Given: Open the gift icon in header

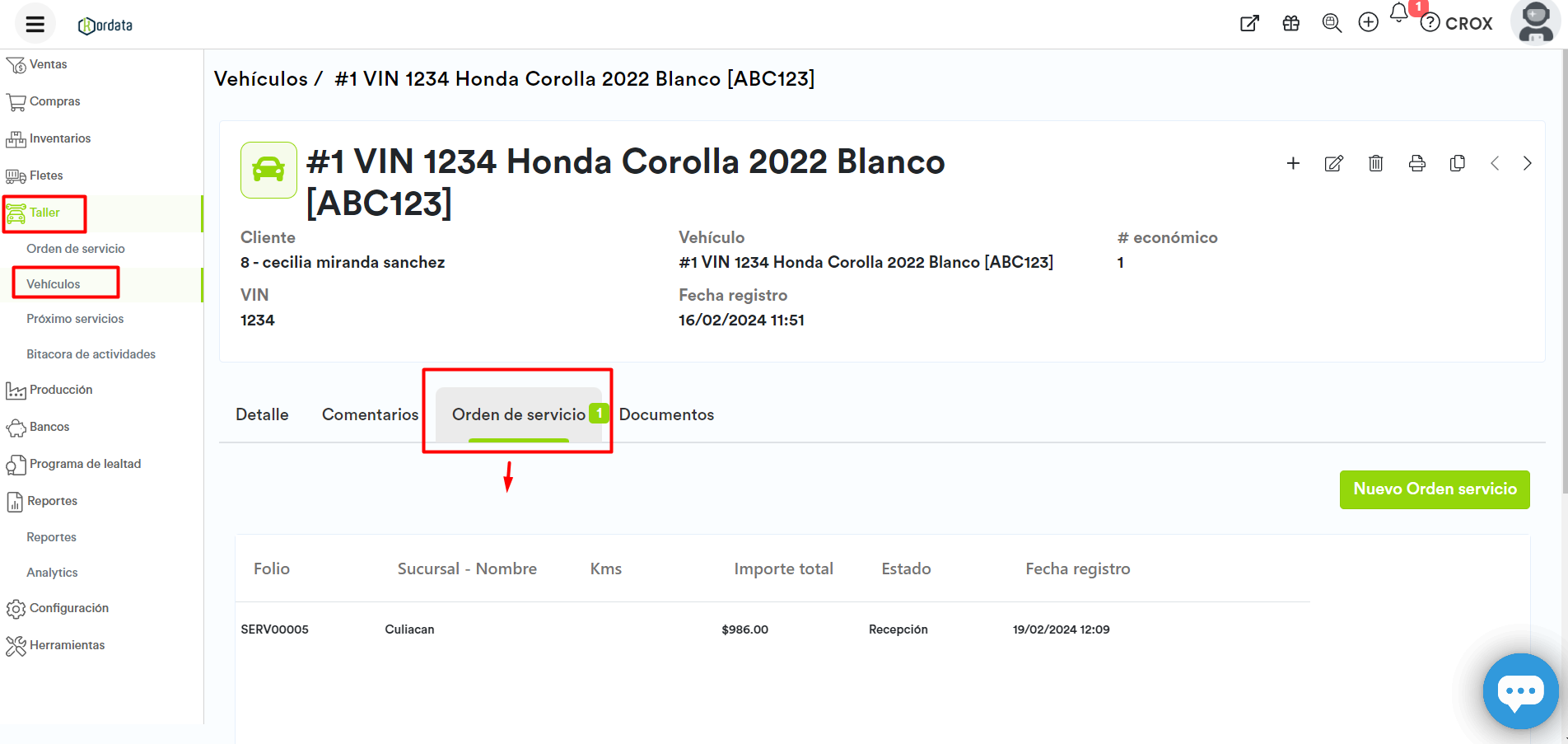Looking at the screenshot, I should (1290, 23).
